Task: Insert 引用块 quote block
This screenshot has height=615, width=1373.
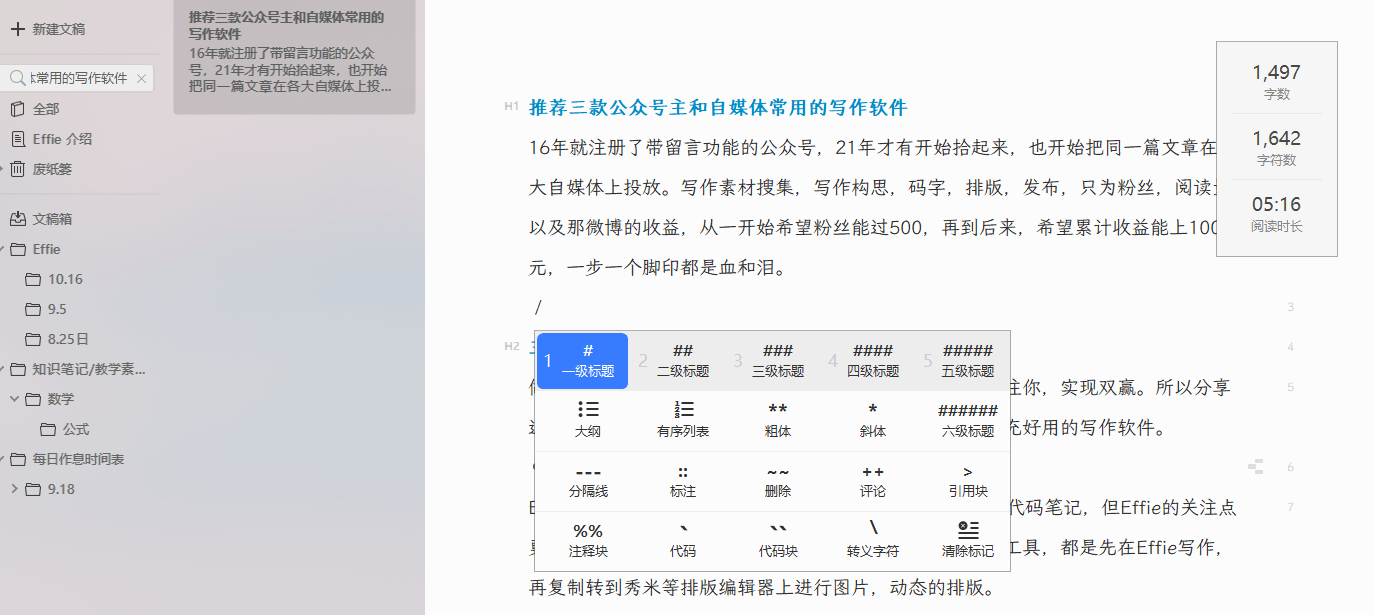Action: click(967, 481)
